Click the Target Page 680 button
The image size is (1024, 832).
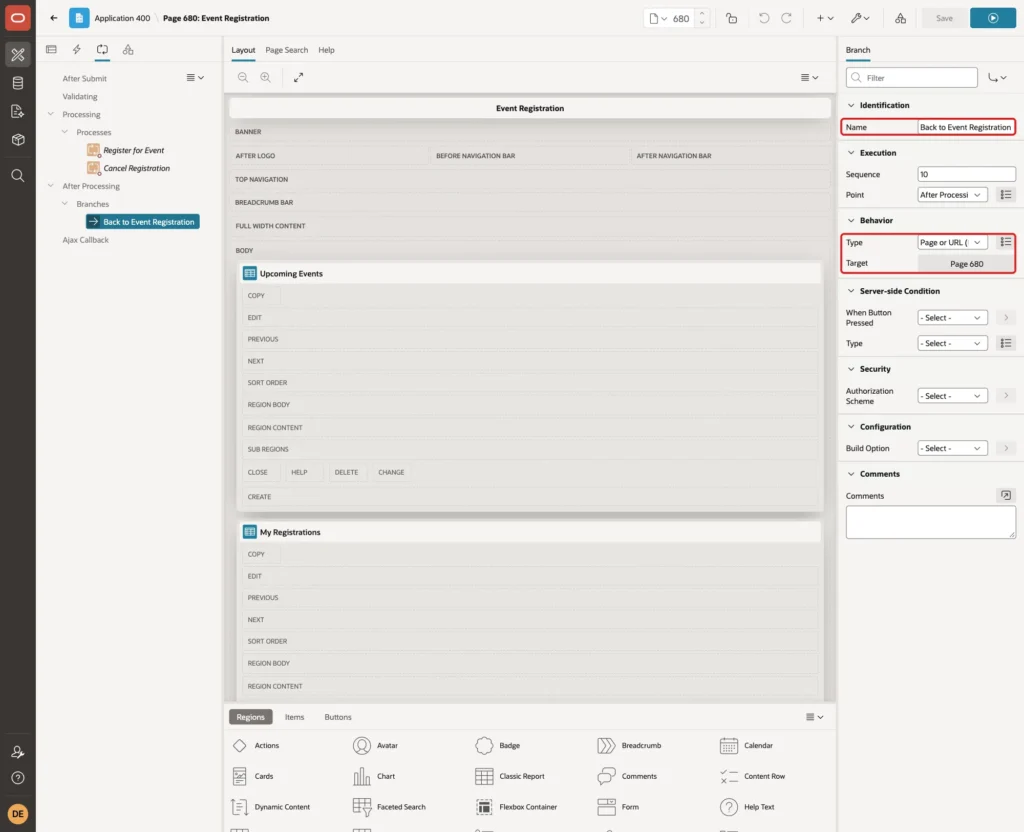[x=966, y=264]
